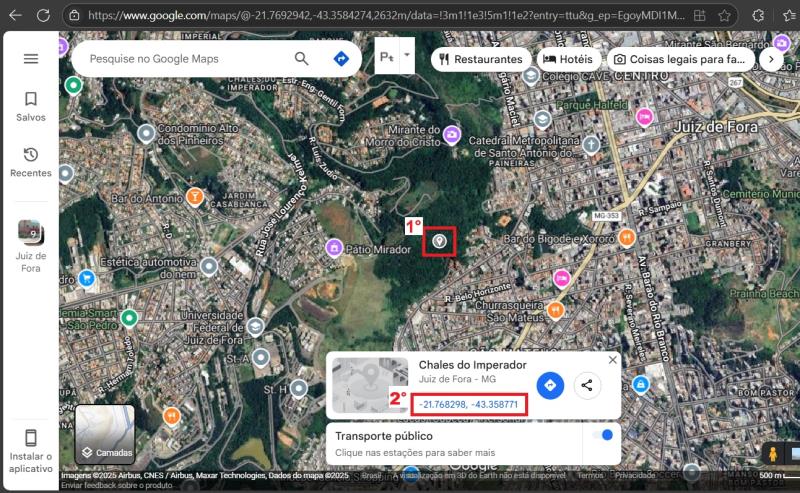Click the Juiz de Fora city label
Image resolution: width=800 pixels, height=493 pixels.
coord(715,127)
